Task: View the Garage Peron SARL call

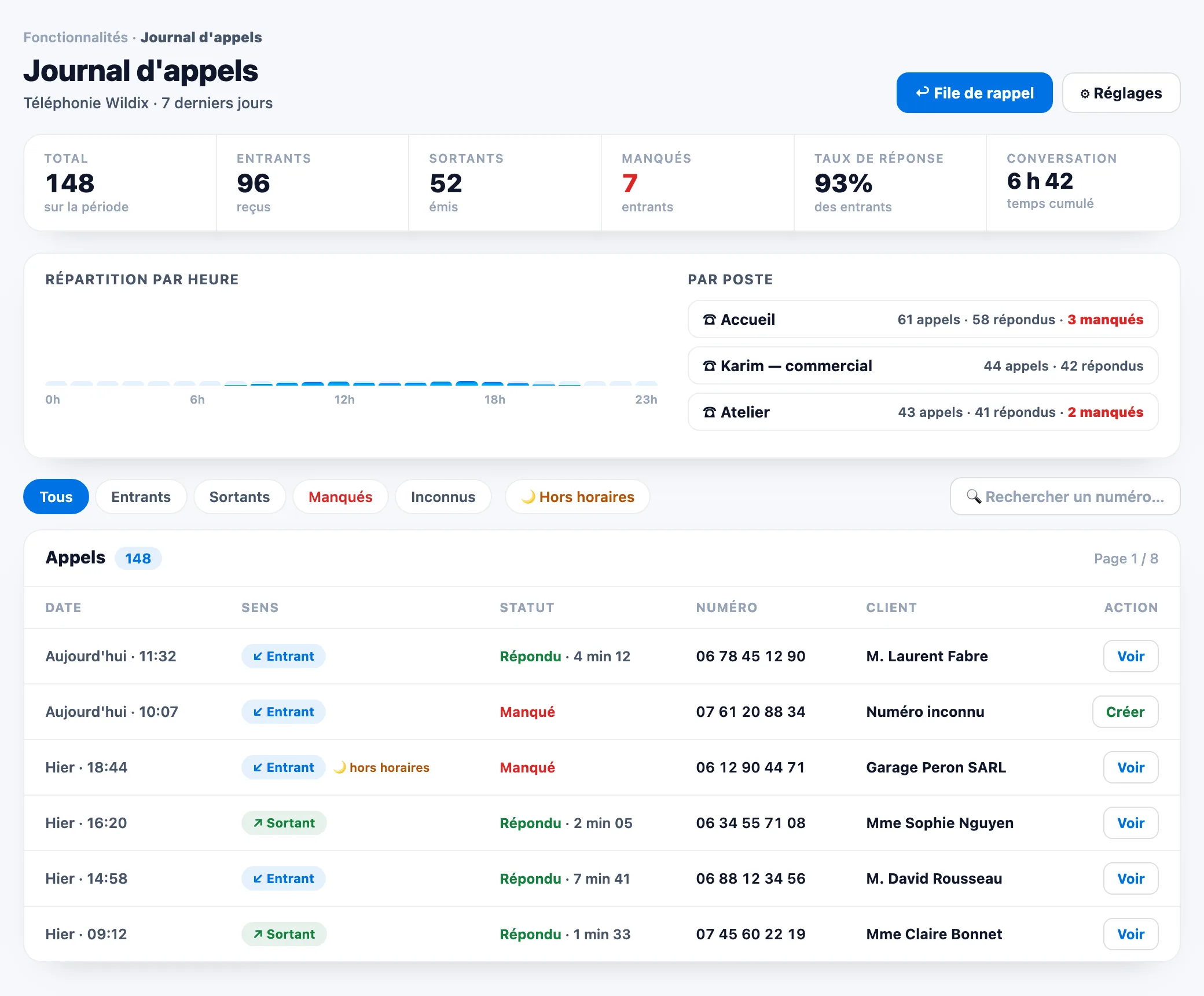Action: pos(1130,767)
